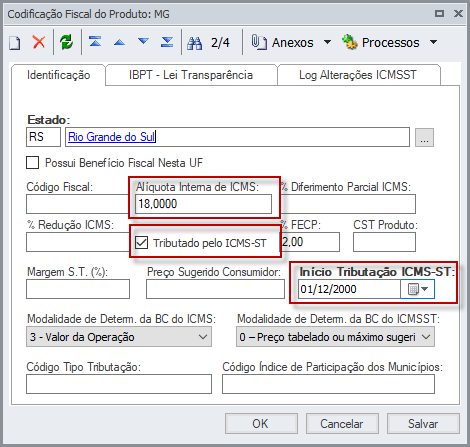Image resolution: width=470 pixels, height=447 pixels.
Task: Open calendar picker for Início Tributação date
Action: pos(418,289)
